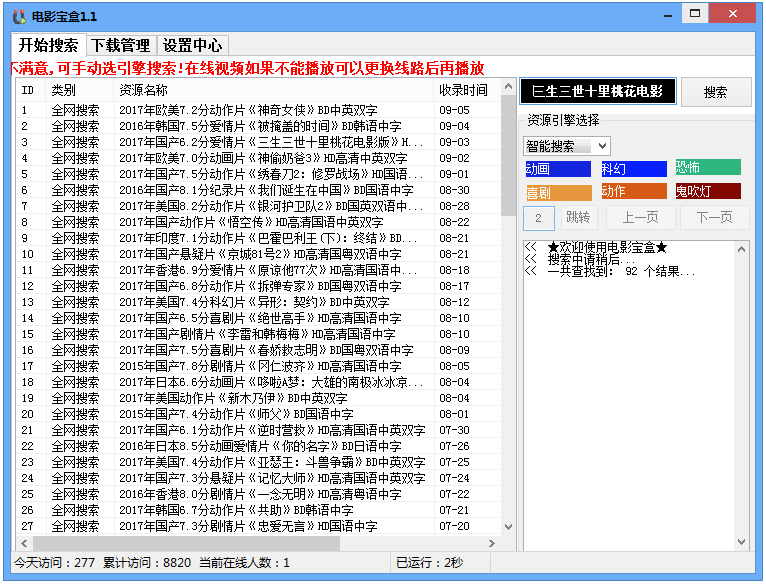Open the 设置中心 tab
Screen dimensions: 766x584
(193, 46)
